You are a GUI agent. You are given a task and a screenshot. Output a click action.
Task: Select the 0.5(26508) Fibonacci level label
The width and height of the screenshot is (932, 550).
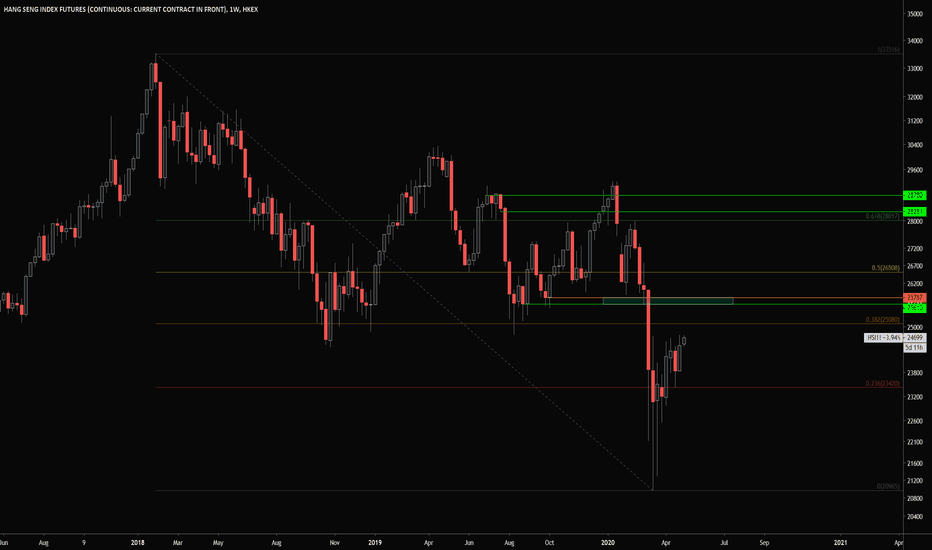click(885, 268)
